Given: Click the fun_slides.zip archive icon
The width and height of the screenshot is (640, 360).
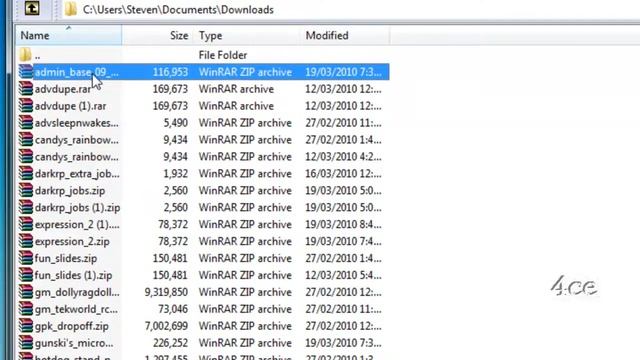Looking at the screenshot, I should click(x=26, y=258).
